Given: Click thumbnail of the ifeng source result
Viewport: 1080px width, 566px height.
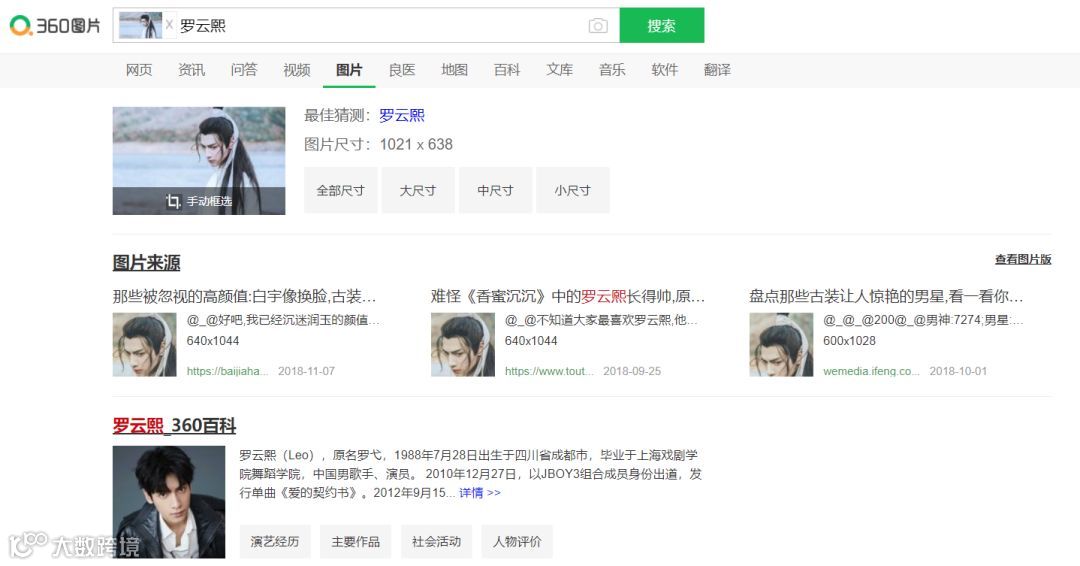Looking at the screenshot, I should pyautogui.click(x=781, y=344).
